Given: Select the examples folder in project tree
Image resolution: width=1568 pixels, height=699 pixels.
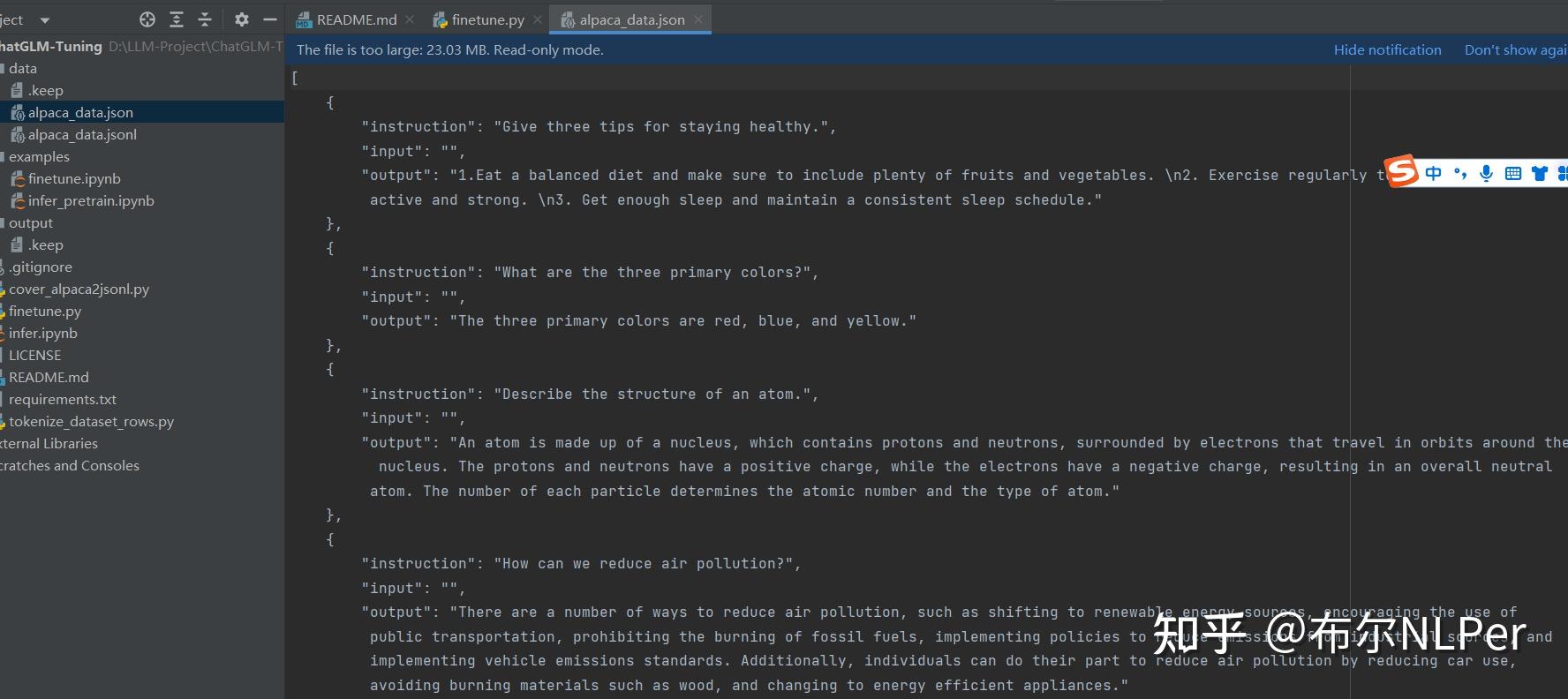Looking at the screenshot, I should click(39, 157).
